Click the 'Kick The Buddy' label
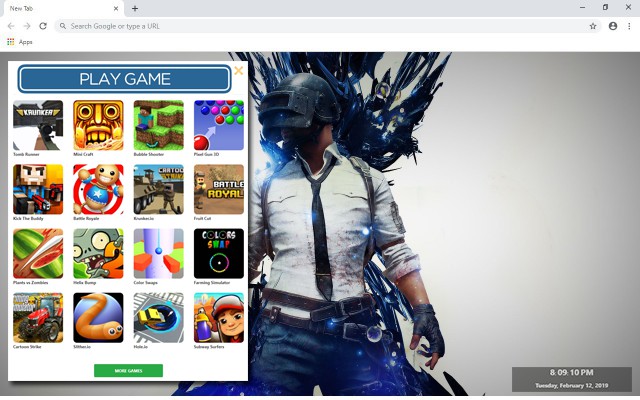This screenshot has width=640, height=400. coord(28,218)
